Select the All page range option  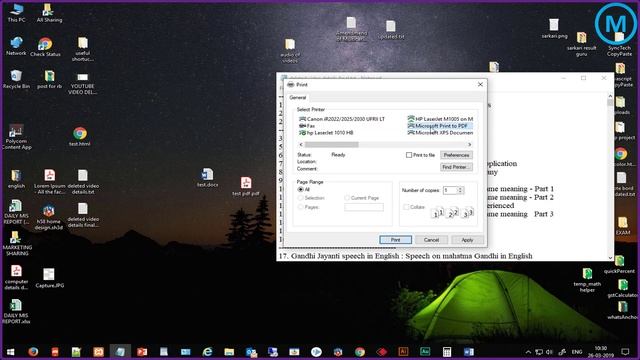pos(304,189)
